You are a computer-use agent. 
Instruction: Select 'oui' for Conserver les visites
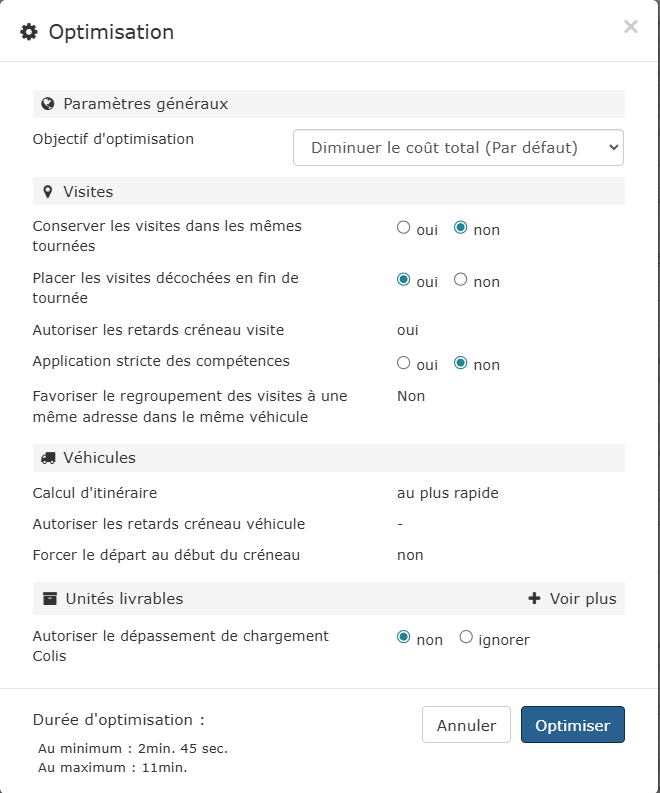pos(404,228)
